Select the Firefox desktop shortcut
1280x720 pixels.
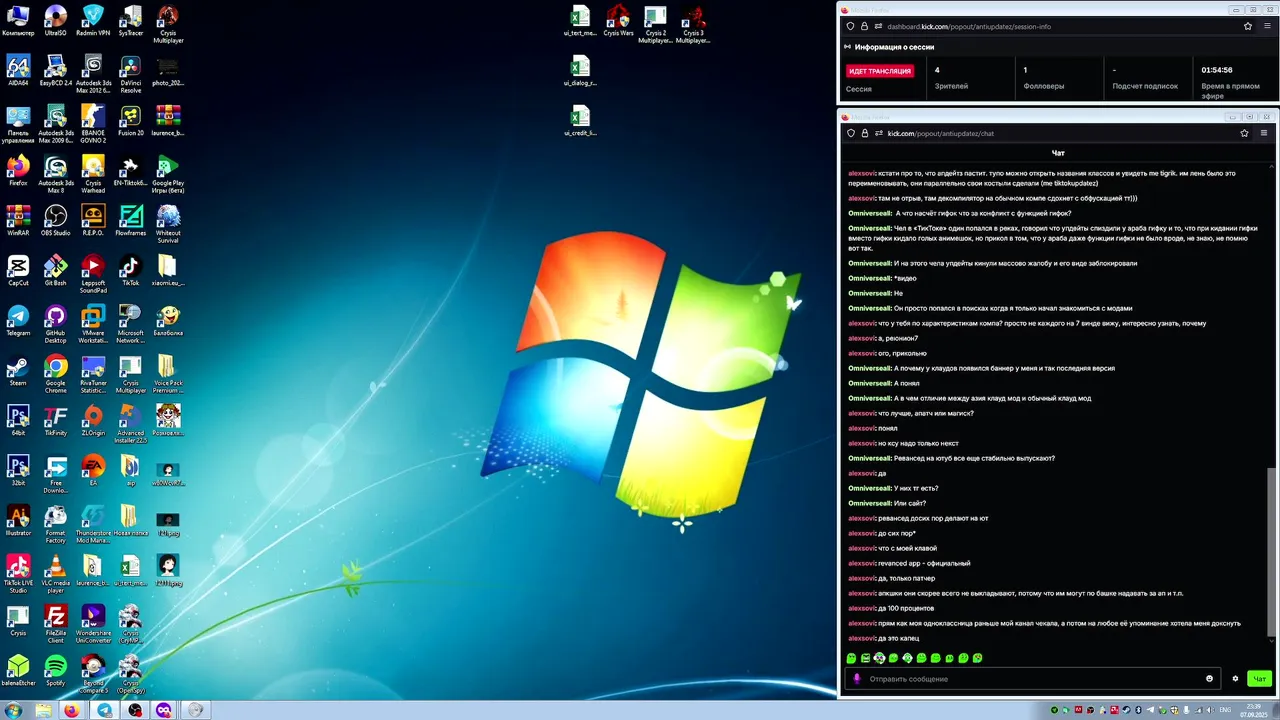[18, 171]
